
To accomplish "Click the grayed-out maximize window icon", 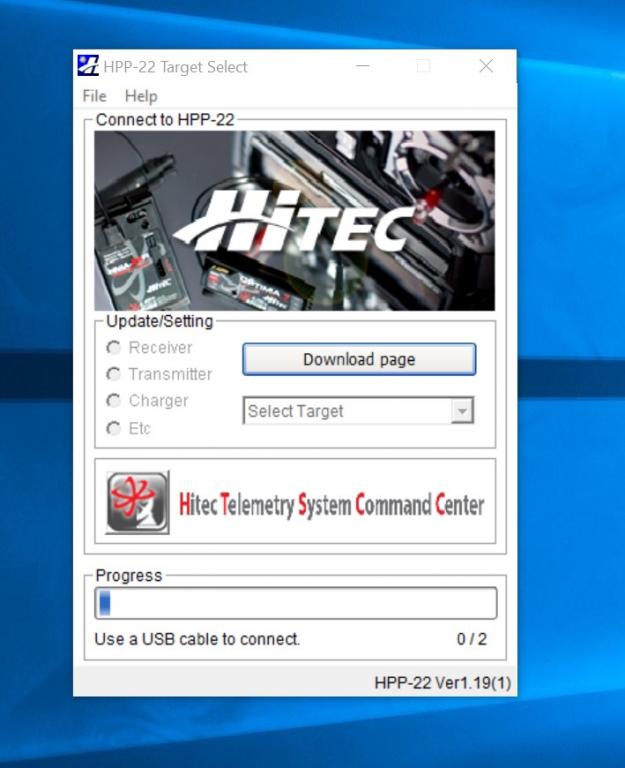I will (x=424, y=66).
